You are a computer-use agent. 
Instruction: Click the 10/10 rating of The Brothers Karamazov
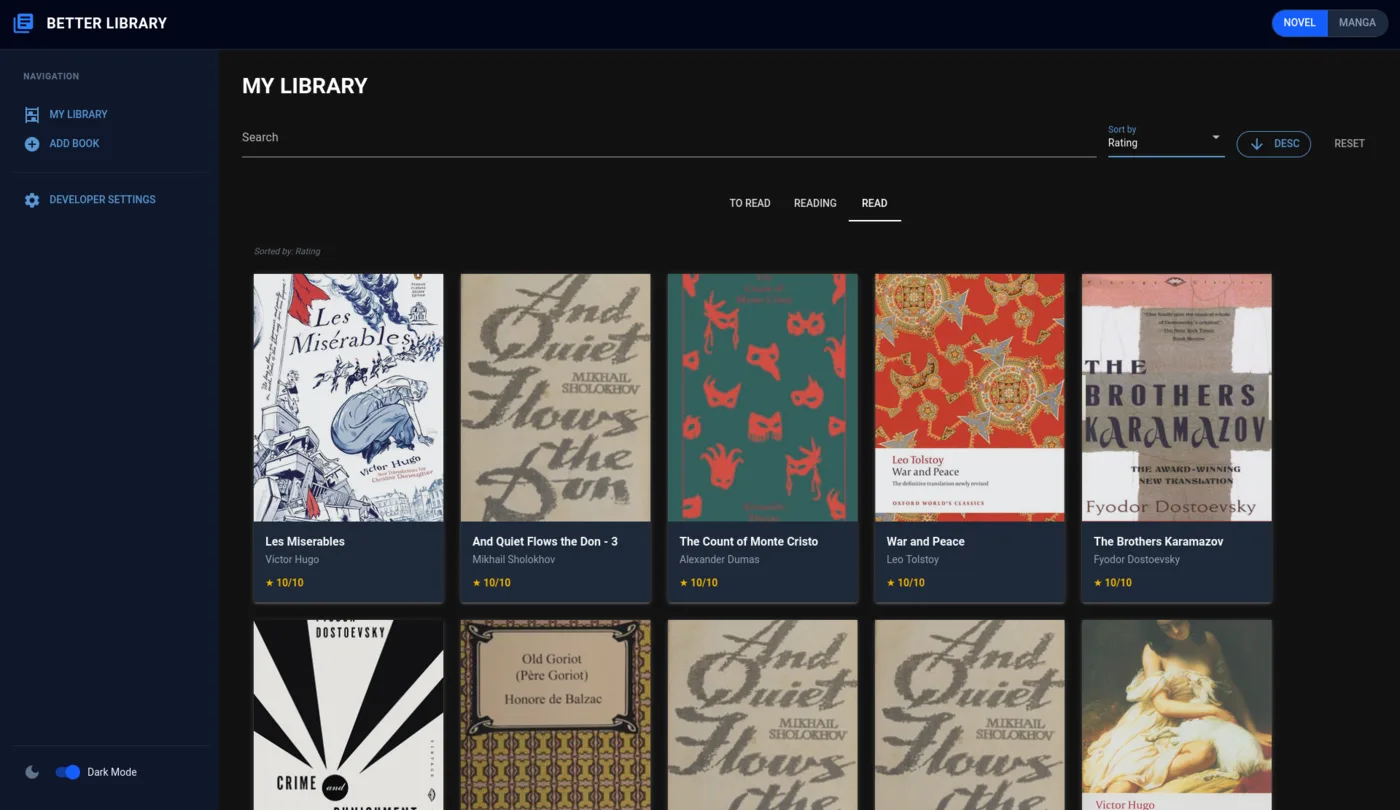click(1113, 582)
